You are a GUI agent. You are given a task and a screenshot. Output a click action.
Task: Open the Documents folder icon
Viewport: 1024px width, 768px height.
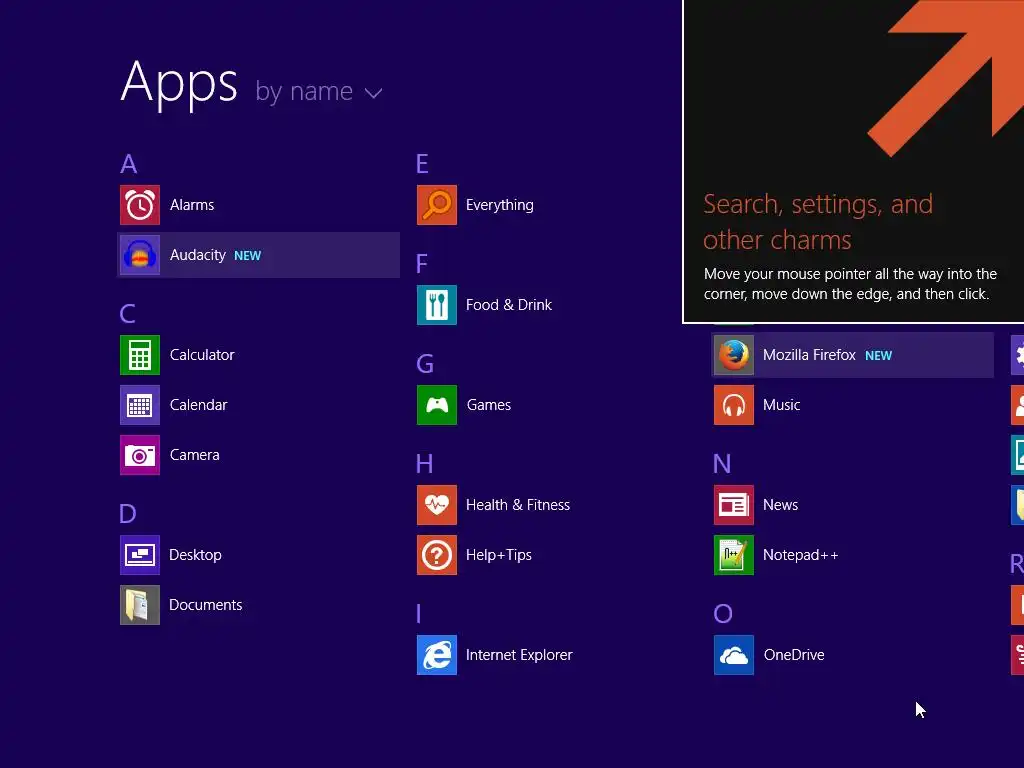[x=140, y=605]
